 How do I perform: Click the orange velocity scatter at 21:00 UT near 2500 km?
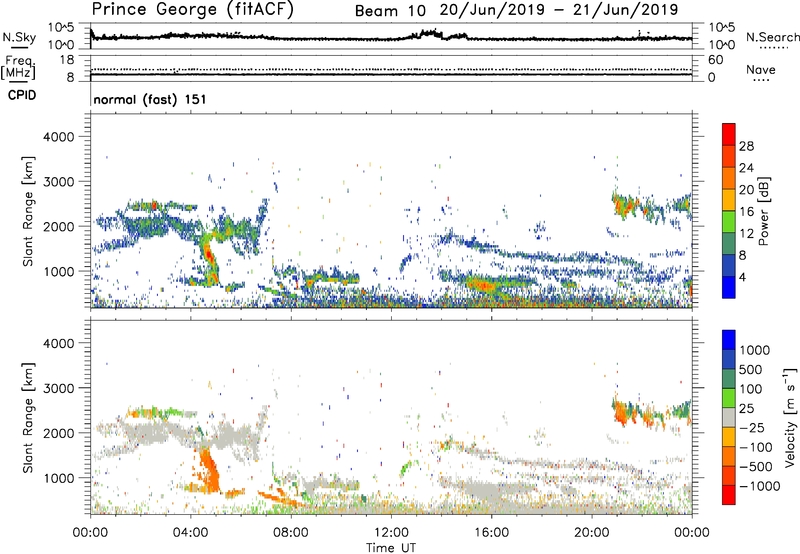click(621, 412)
